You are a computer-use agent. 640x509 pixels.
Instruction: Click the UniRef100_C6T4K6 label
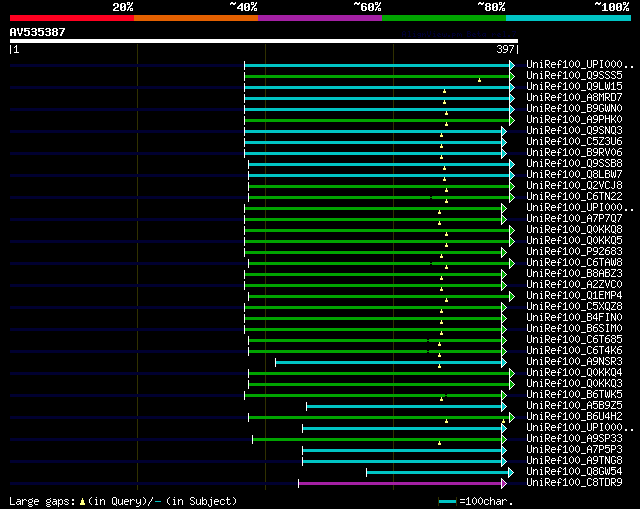click(574, 351)
